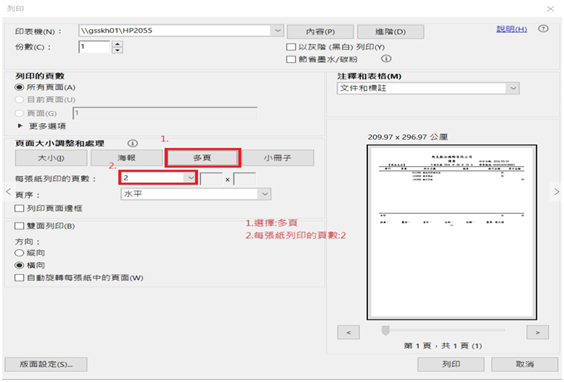This screenshot has height=382, width=564.
Task: Click the 取消 cancel button
Action: pos(524,364)
